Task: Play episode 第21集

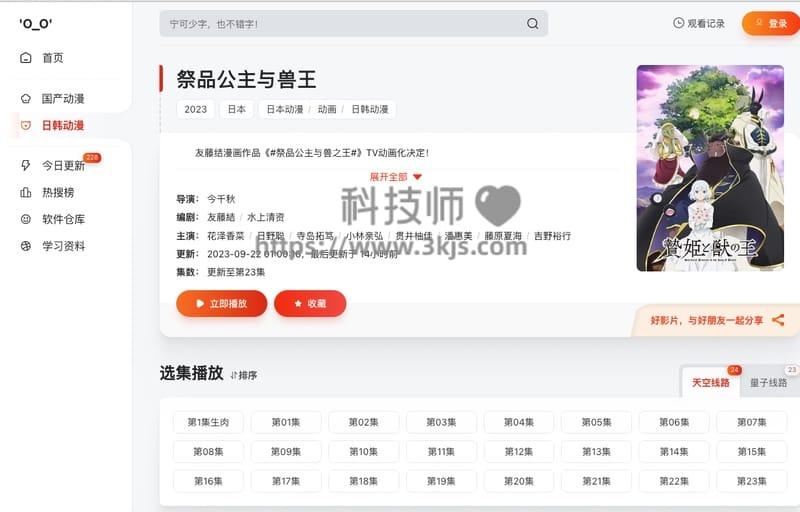Action: (x=596, y=481)
